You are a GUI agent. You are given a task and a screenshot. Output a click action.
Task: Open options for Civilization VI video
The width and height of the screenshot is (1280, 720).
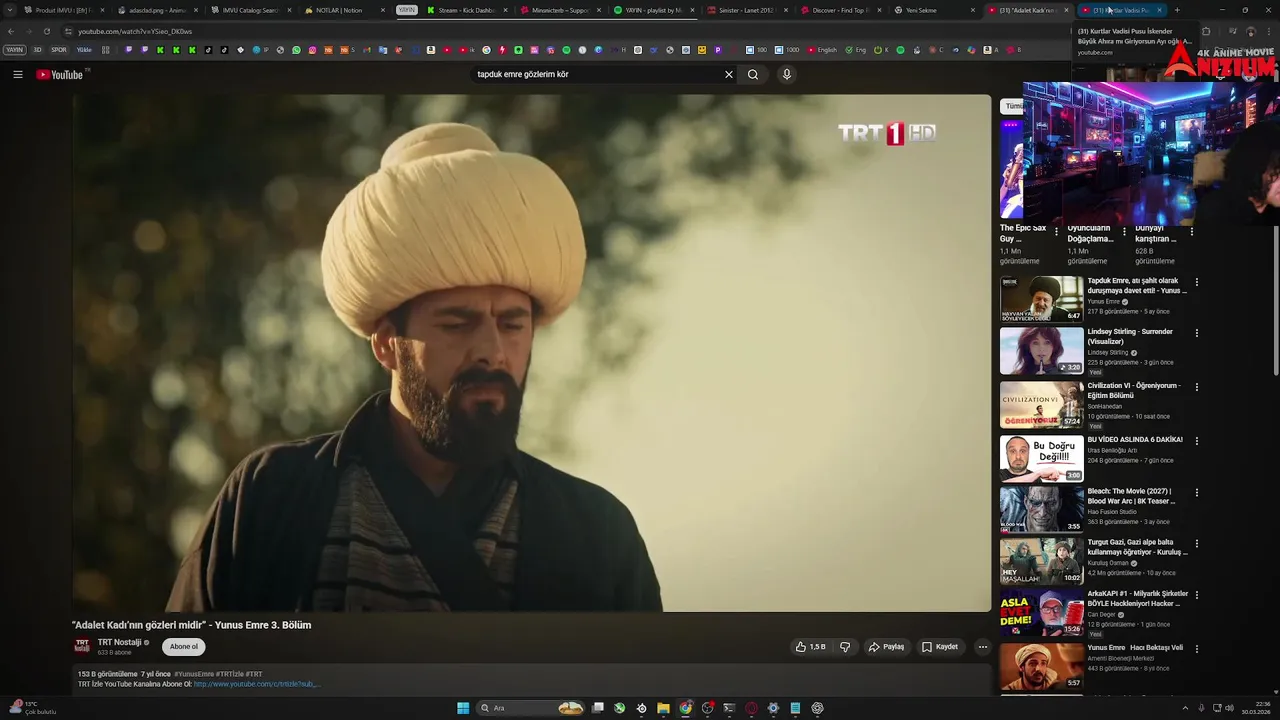click(1196, 387)
